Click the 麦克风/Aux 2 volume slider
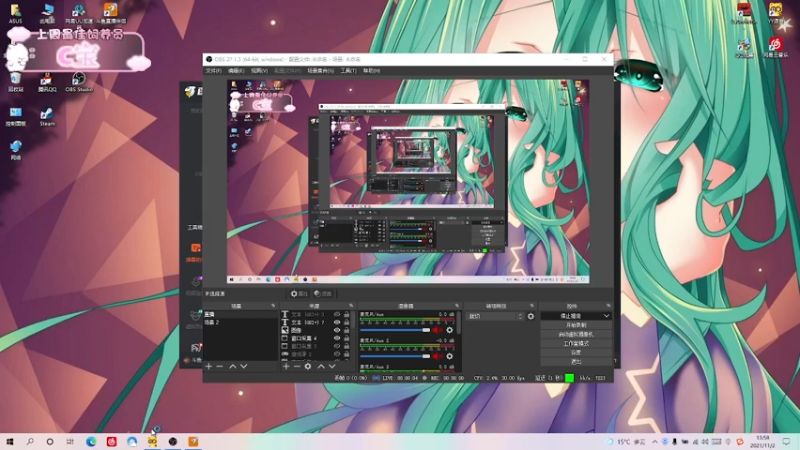The height and width of the screenshot is (450, 800). [x=395, y=356]
